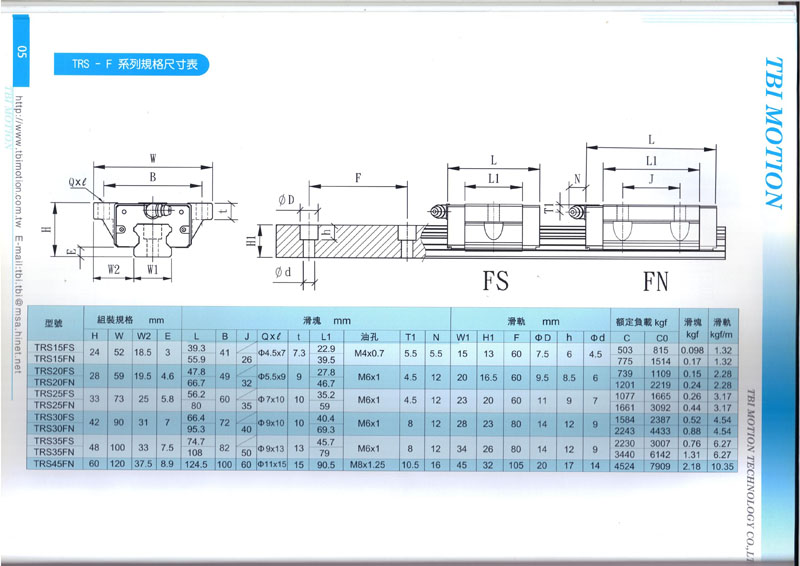Click the H1 value 16.5
Image resolution: width=800 pixels, height=566 pixels.
click(x=488, y=378)
